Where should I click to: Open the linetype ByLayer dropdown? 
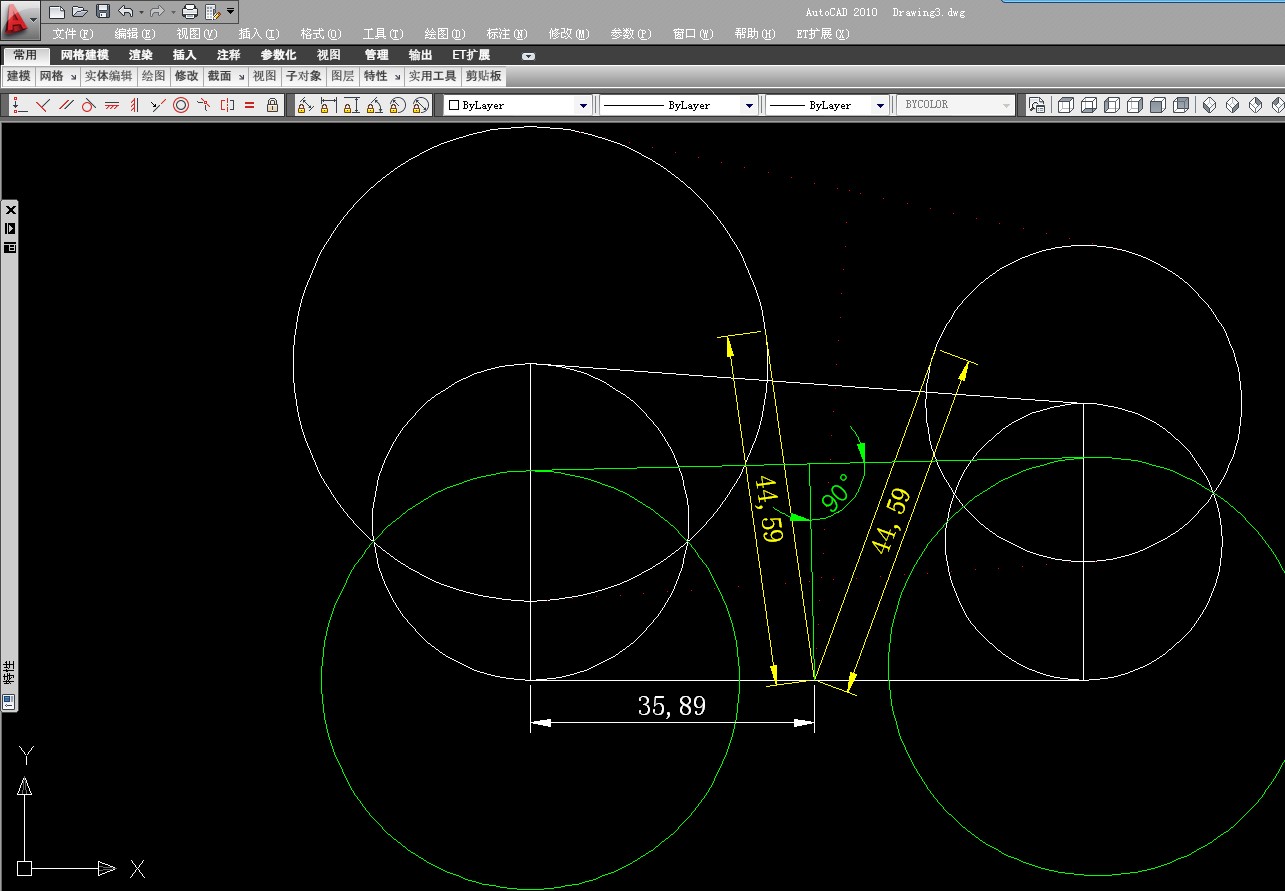(678, 105)
